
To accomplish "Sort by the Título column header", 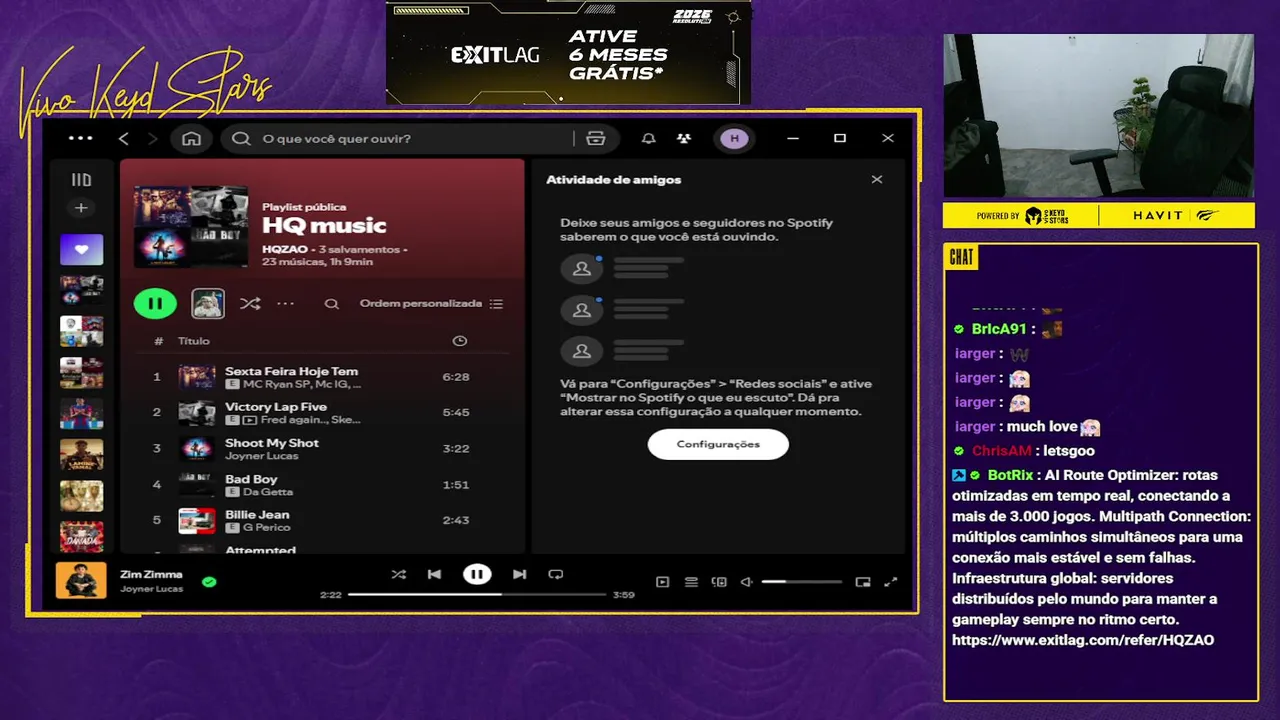I will click(x=194, y=341).
